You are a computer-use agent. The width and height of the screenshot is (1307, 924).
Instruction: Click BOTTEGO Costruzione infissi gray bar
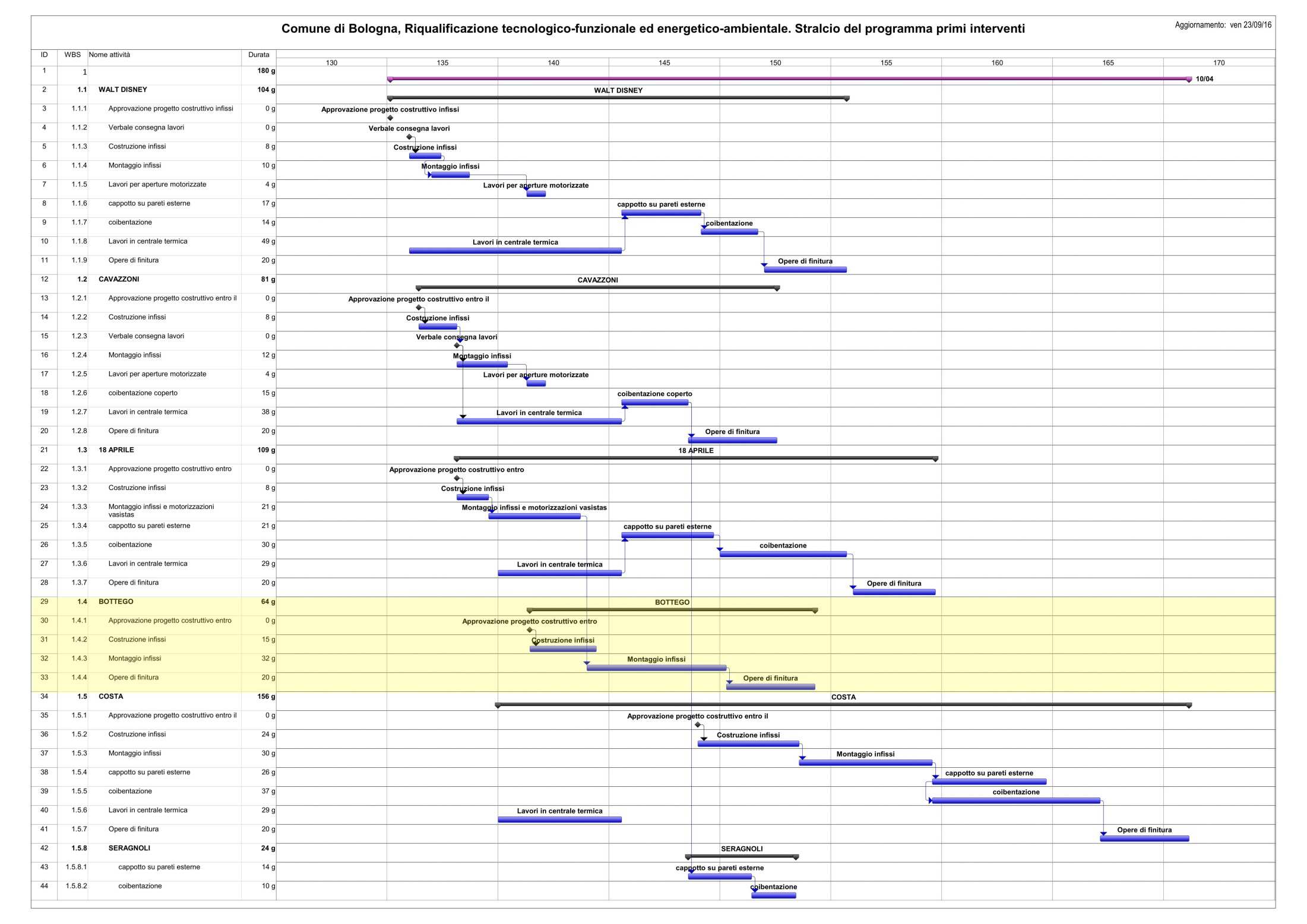click(563, 649)
